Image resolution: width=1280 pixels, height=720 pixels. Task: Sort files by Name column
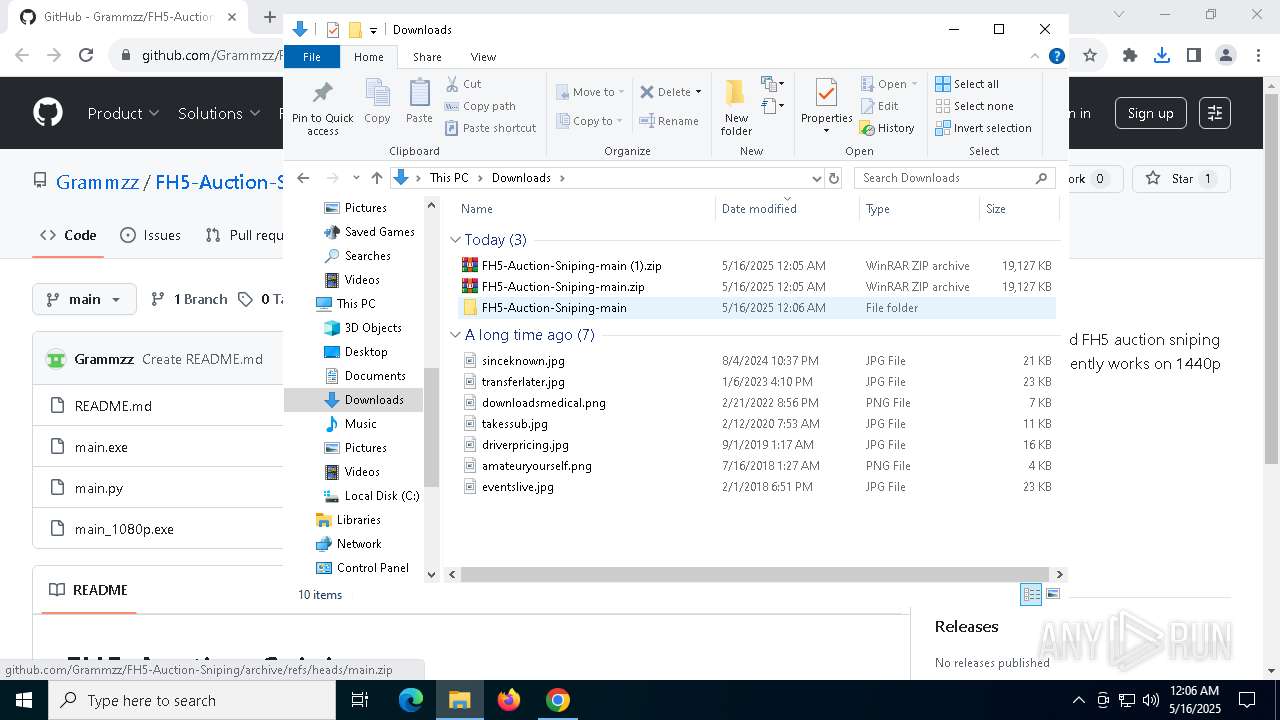click(586, 209)
